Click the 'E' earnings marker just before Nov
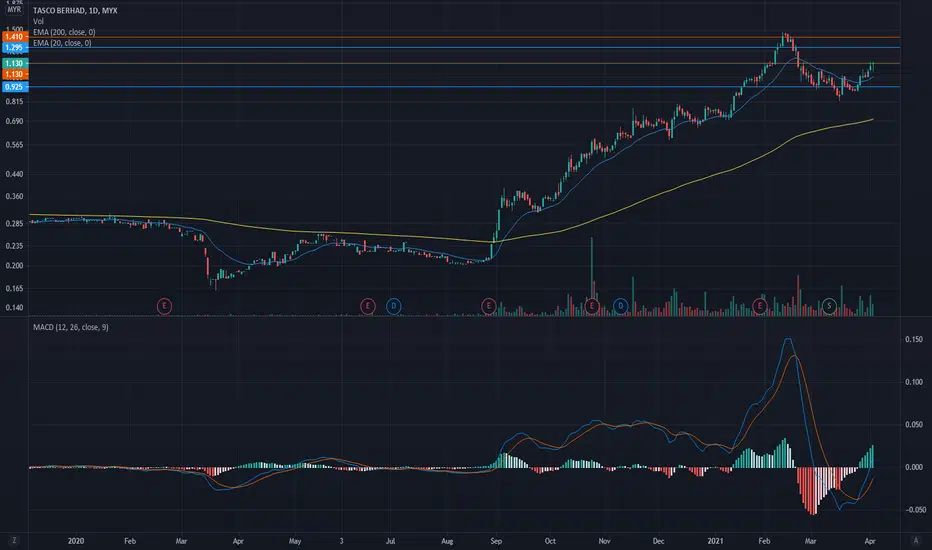This screenshot has width=932, height=550. (592, 307)
